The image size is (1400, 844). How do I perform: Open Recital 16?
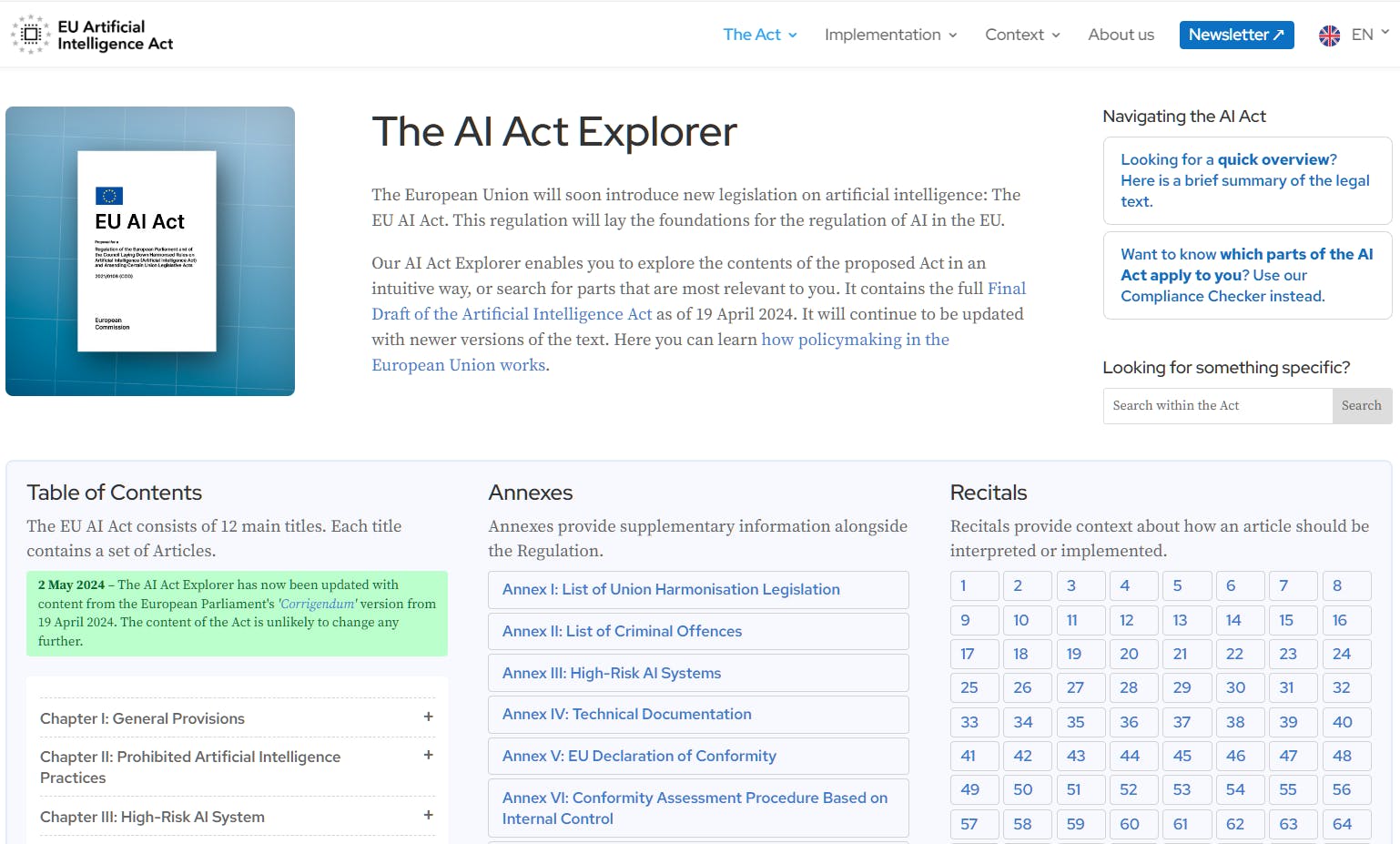[x=1346, y=620]
